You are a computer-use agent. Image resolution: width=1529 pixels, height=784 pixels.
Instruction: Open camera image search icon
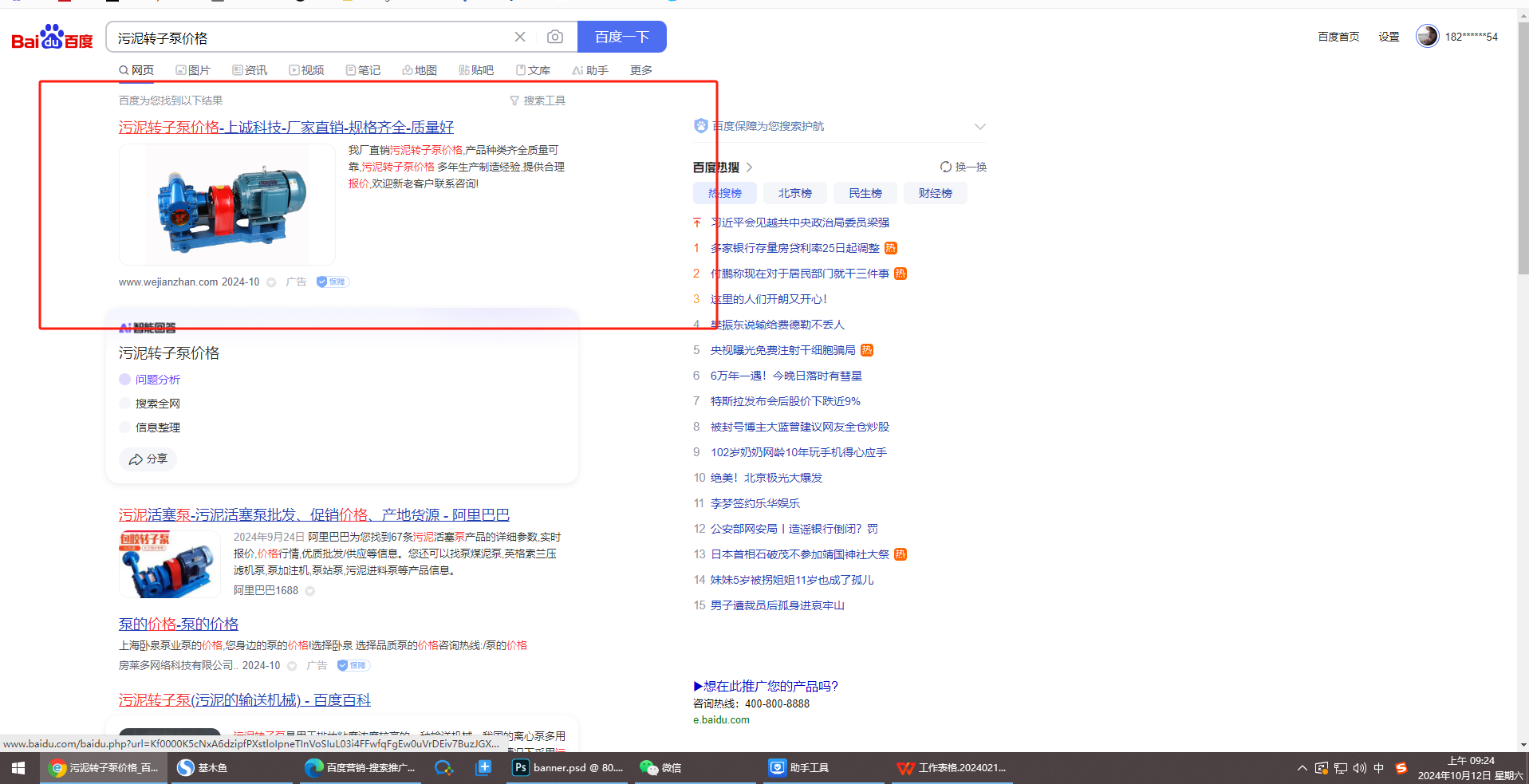[555, 37]
